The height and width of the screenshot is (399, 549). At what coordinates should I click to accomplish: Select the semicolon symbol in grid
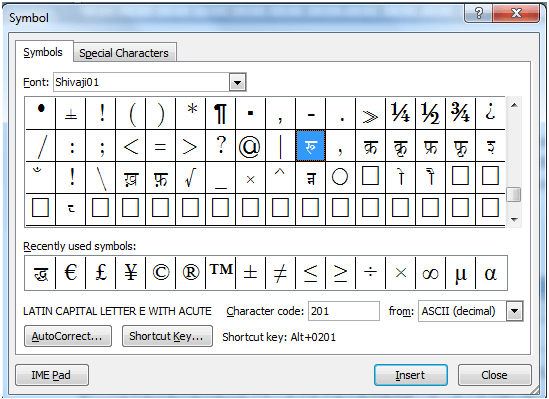(100, 146)
